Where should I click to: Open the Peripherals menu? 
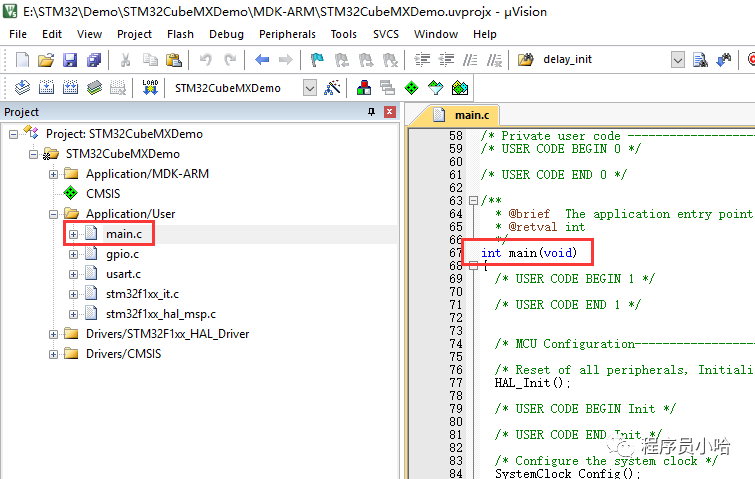pyautogui.click(x=287, y=34)
